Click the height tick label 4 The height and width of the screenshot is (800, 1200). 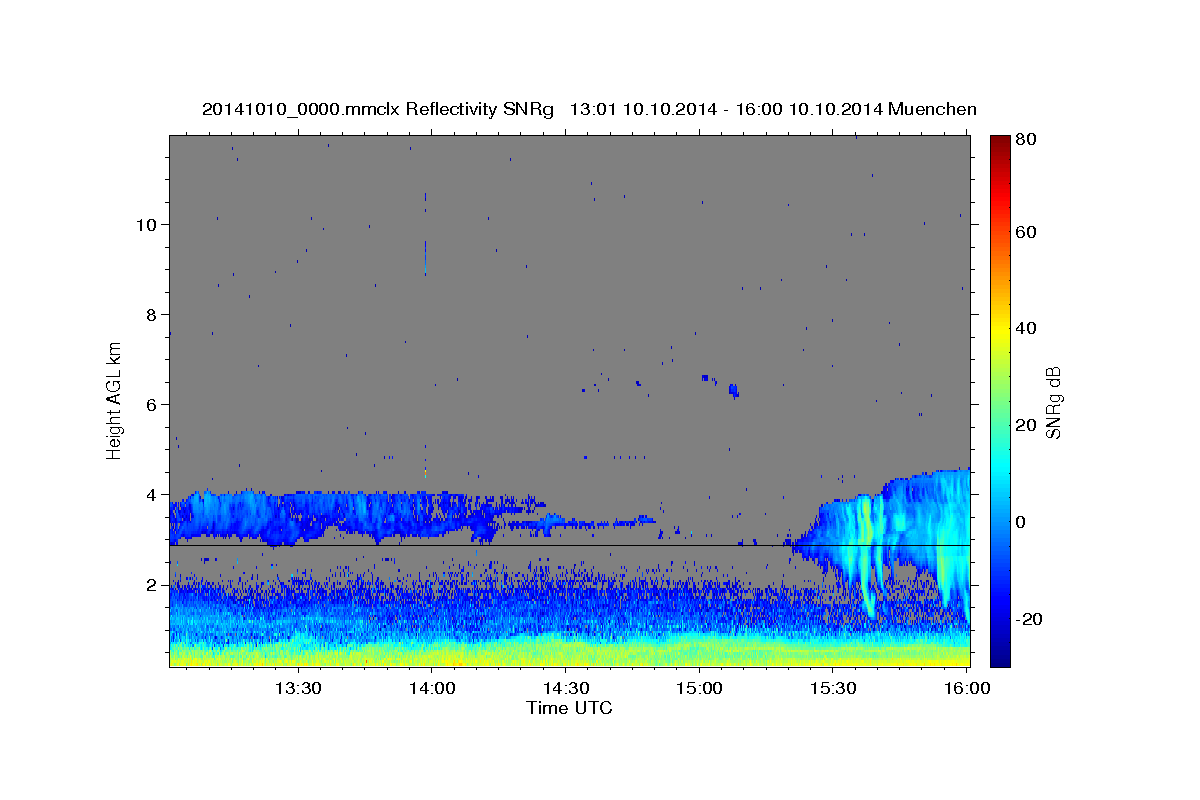pyautogui.click(x=150, y=494)
